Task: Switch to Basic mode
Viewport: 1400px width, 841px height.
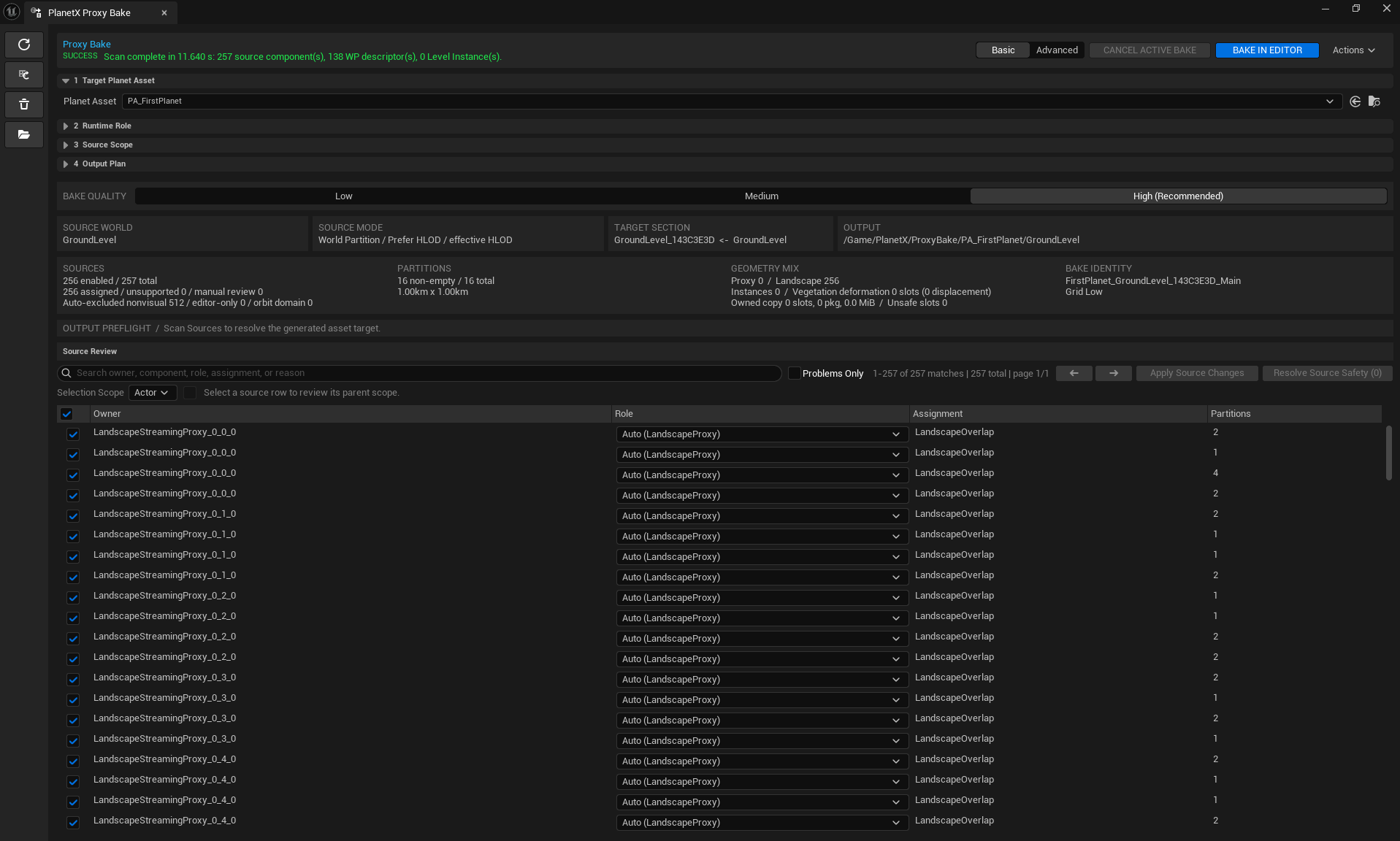Action: point(1003,50)
